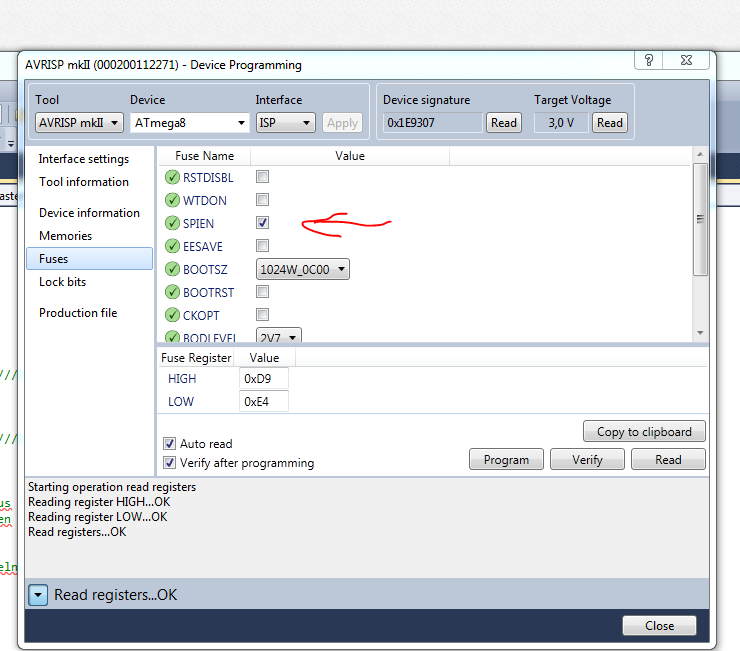Click the LOW fuse register value field
Screen dimensions: 740x651
tap(264, 401)
